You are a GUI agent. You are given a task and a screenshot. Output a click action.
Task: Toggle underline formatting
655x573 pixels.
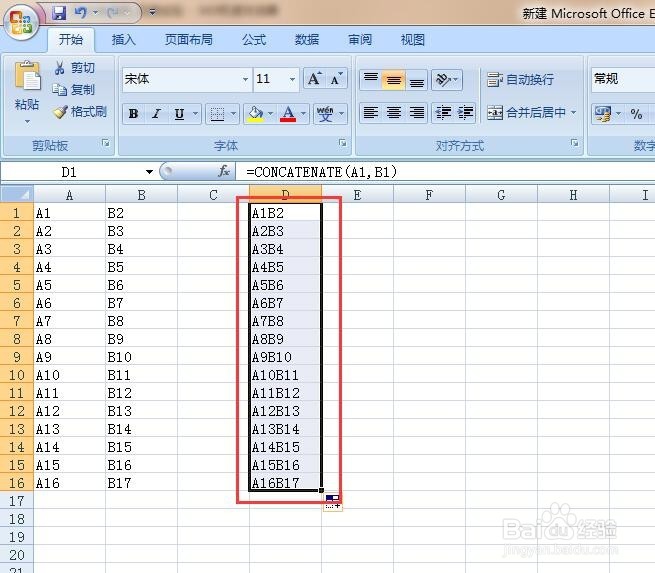(179, 114)
